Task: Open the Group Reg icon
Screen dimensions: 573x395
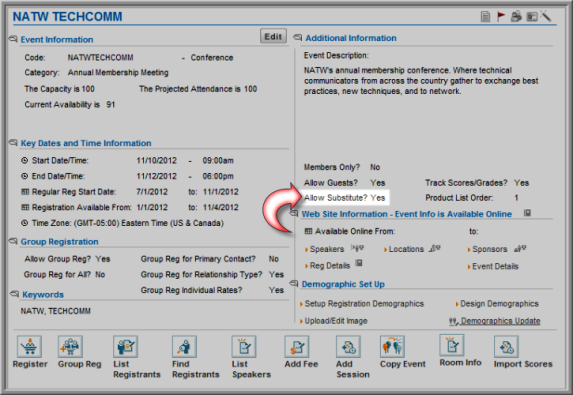Action: click(x=70, y=346)
